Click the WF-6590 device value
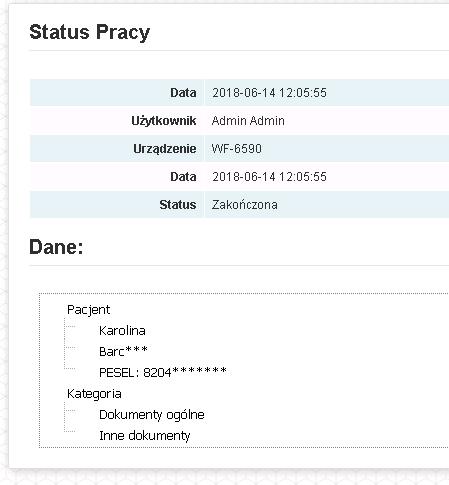449x485 pixels. pos(236,149)
